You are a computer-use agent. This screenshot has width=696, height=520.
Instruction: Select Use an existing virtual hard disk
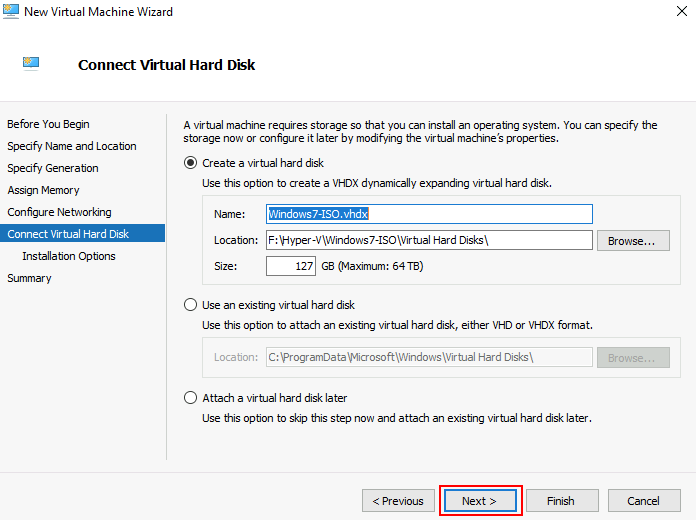(191, 305)
